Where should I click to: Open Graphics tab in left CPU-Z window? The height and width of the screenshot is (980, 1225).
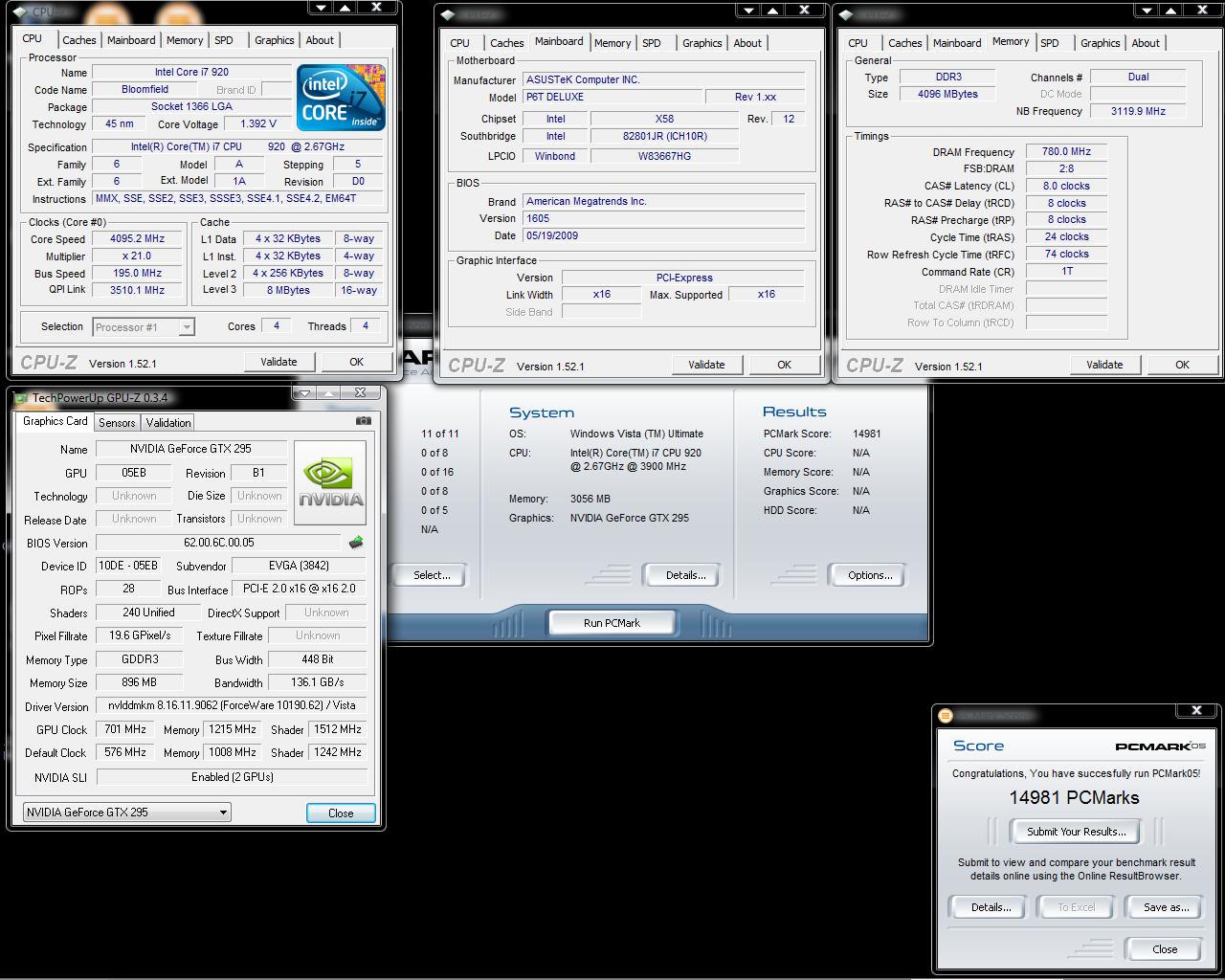(275, 40)
